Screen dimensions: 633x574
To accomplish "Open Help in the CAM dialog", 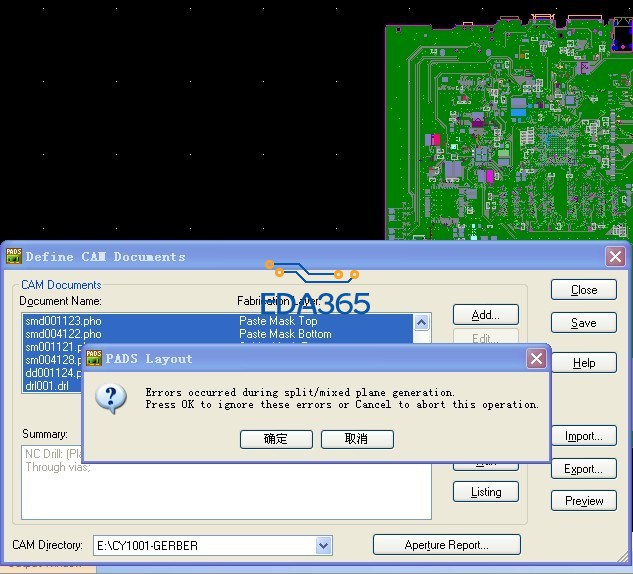I will coord(584,363).
